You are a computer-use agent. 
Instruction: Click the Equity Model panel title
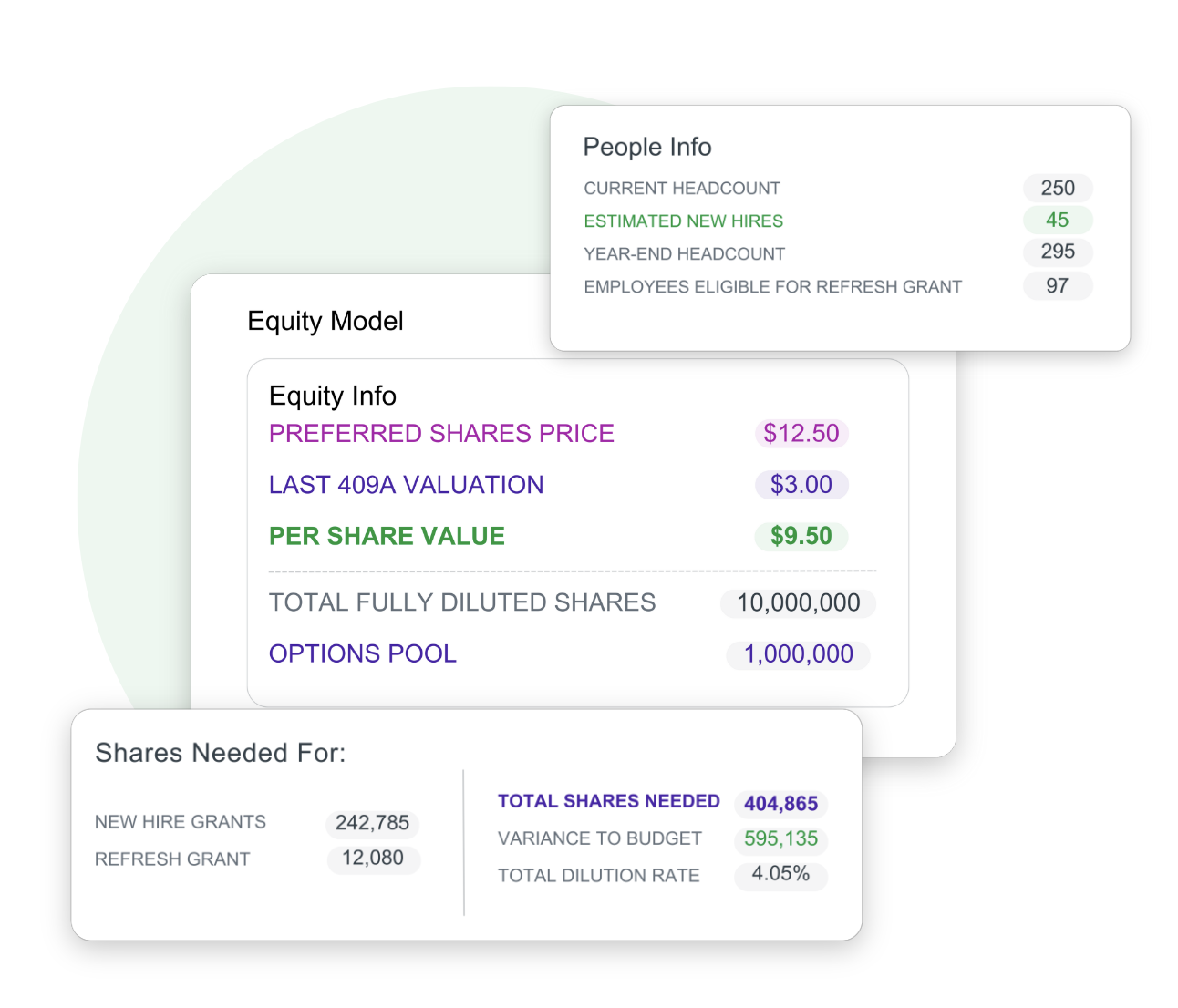click(x=325, y=321)
